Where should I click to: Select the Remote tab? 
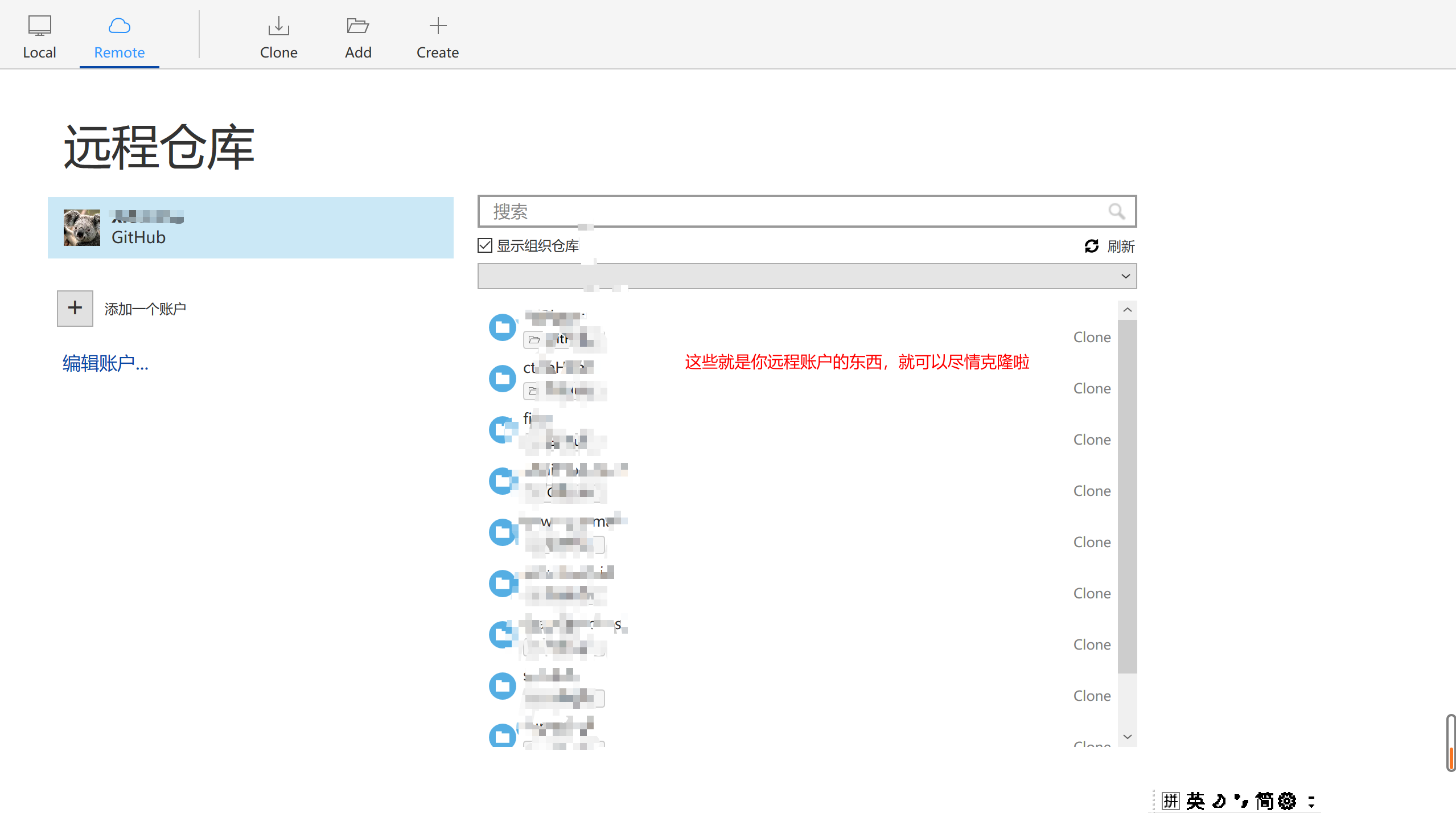119,38
